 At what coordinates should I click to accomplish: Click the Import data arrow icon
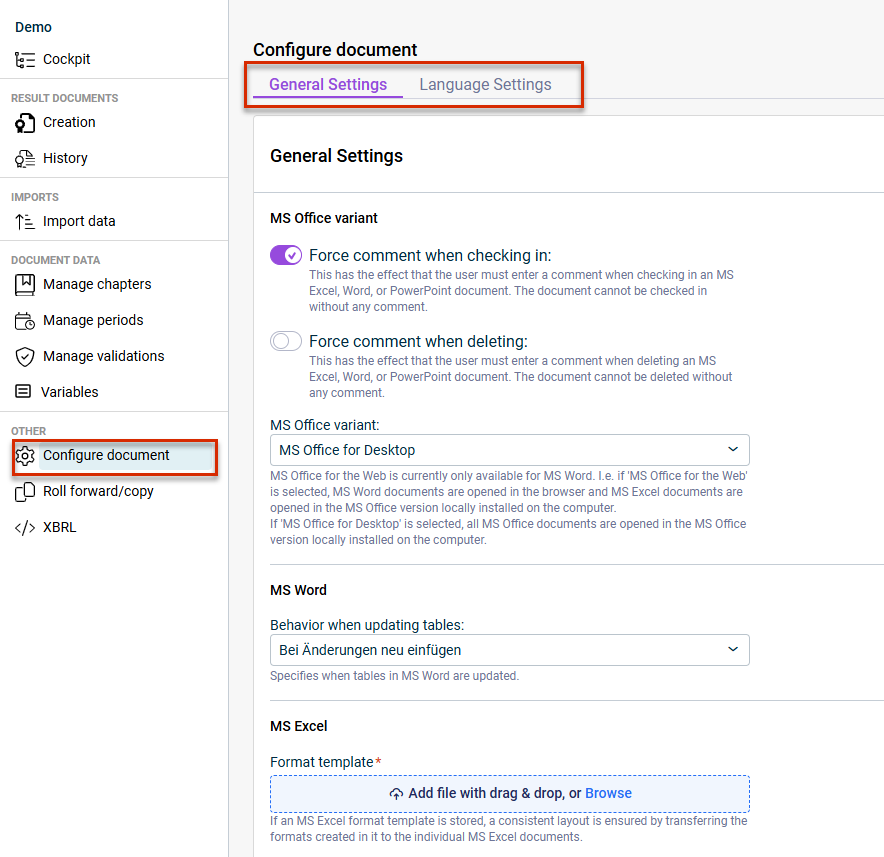pos(24,222)
